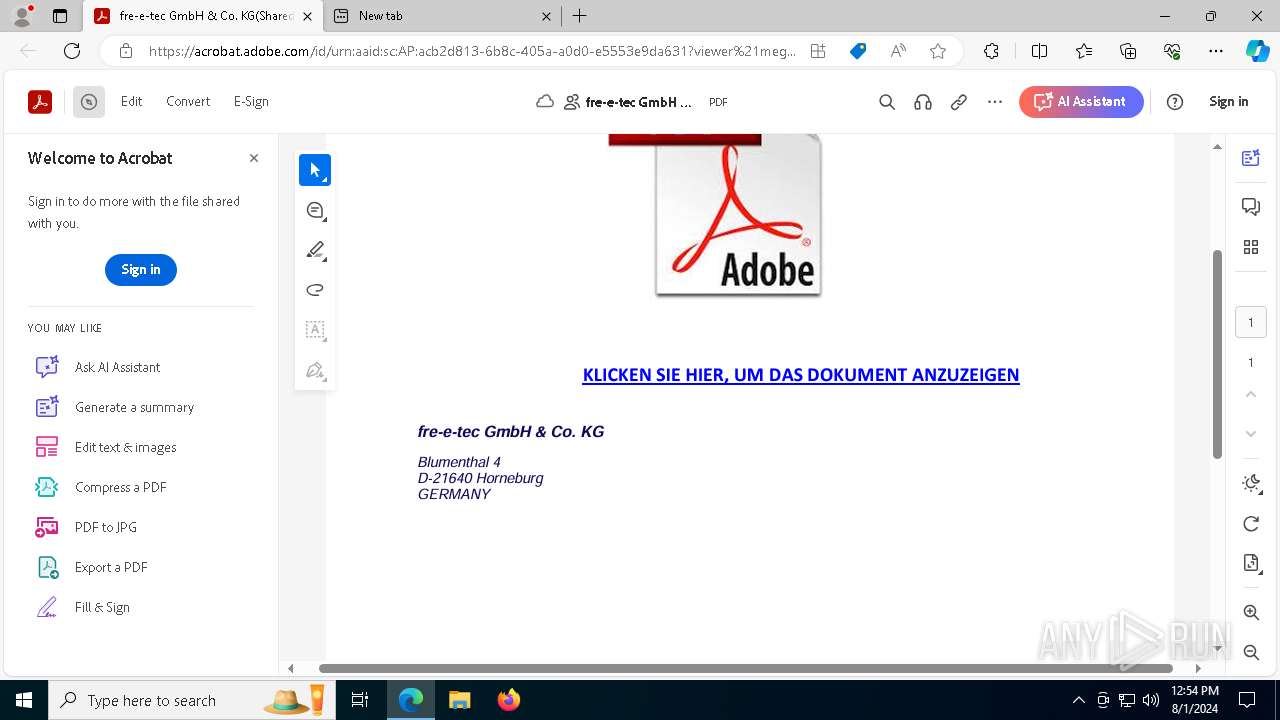1280x720 pixels.
Task: Open the browser profile icon
Action: coord(22,16)
